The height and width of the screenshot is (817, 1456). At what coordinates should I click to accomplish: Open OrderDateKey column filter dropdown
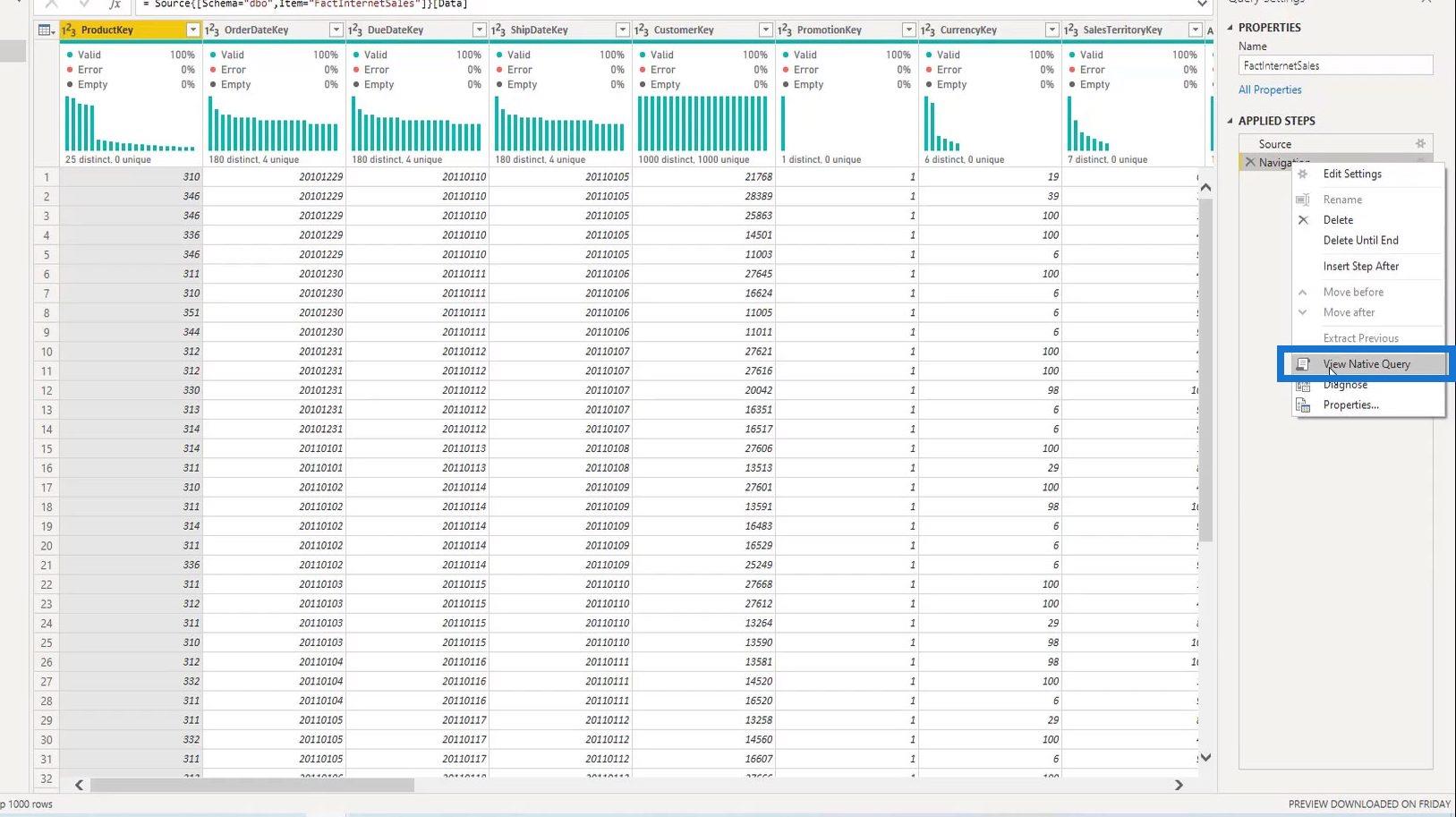tap(336, 30)
